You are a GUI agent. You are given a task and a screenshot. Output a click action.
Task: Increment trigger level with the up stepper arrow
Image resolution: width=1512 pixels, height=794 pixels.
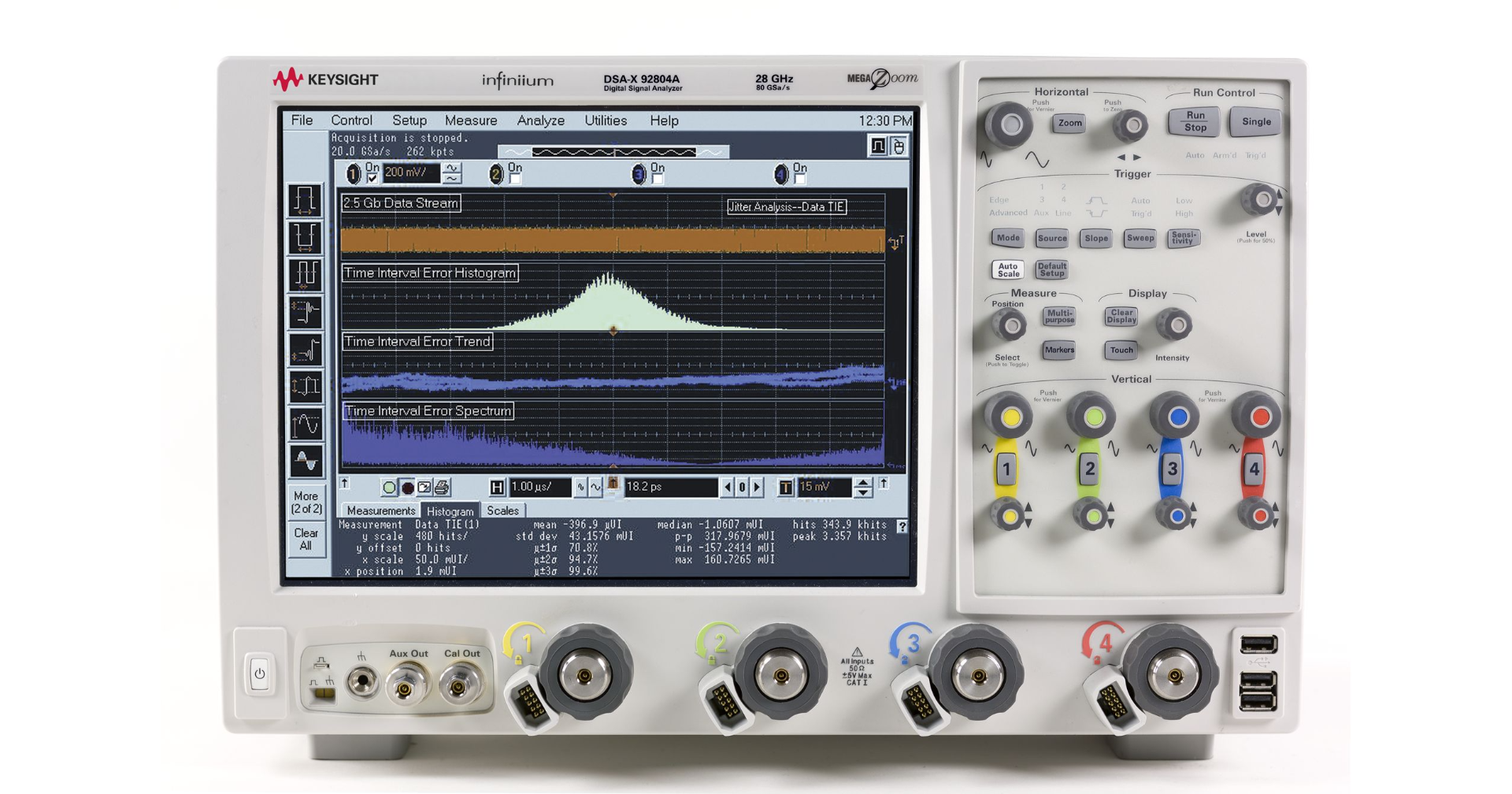pos(863,482)
